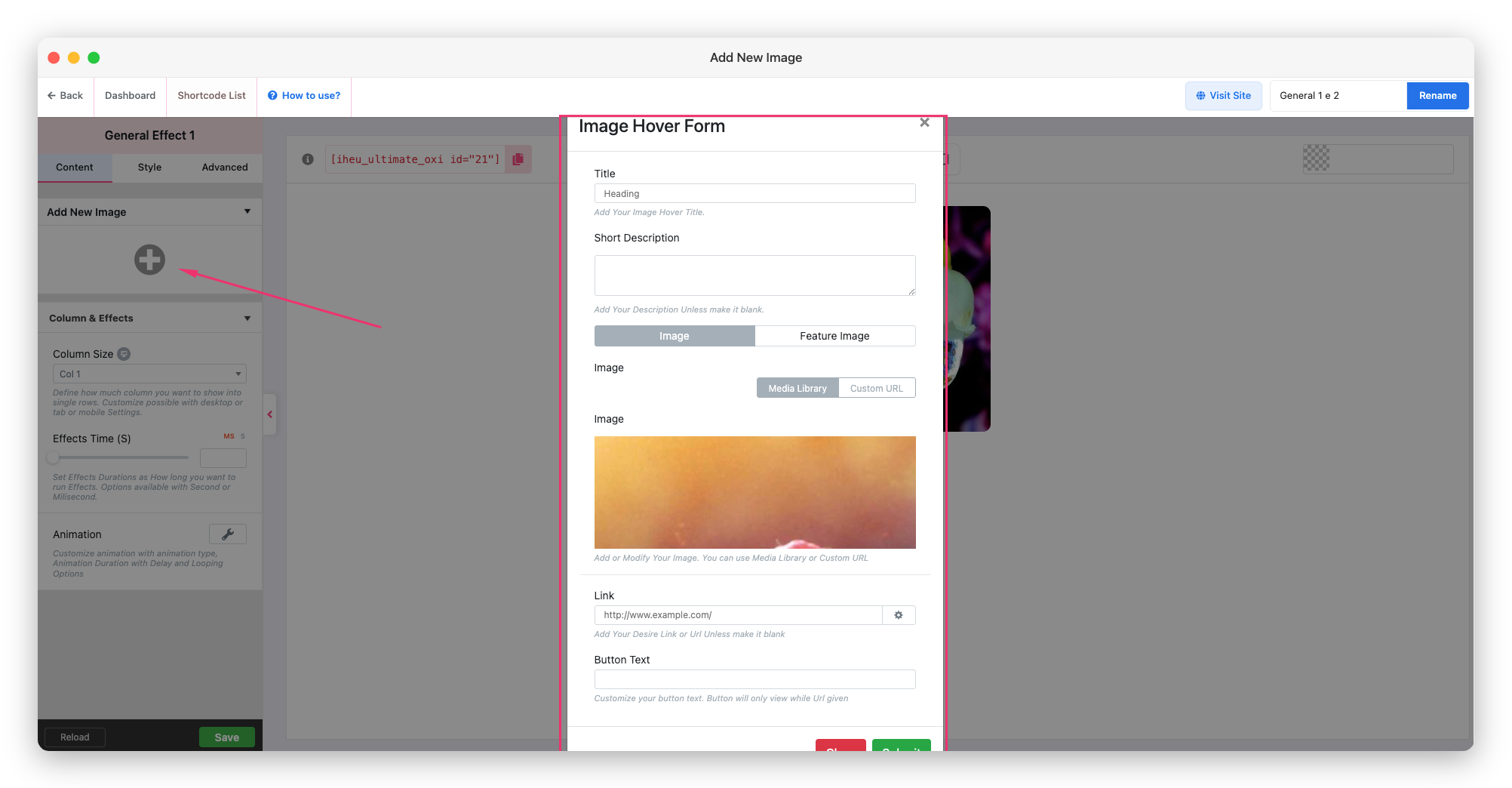Screen dimensions: 1512x788
Task: Click the shortcode name field General 1 e 2
Action: 1338,96
